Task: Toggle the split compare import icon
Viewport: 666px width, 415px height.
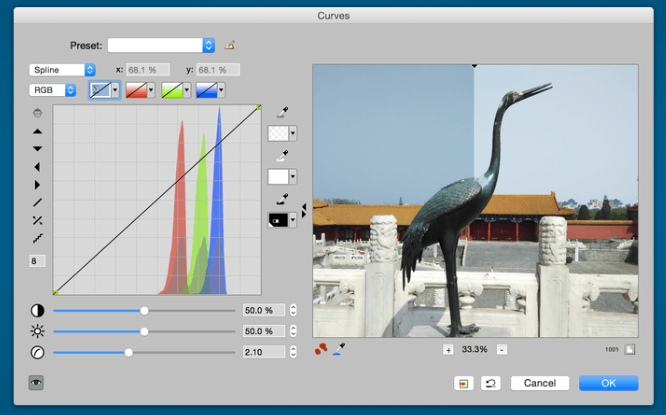Action: coord(463,383)
